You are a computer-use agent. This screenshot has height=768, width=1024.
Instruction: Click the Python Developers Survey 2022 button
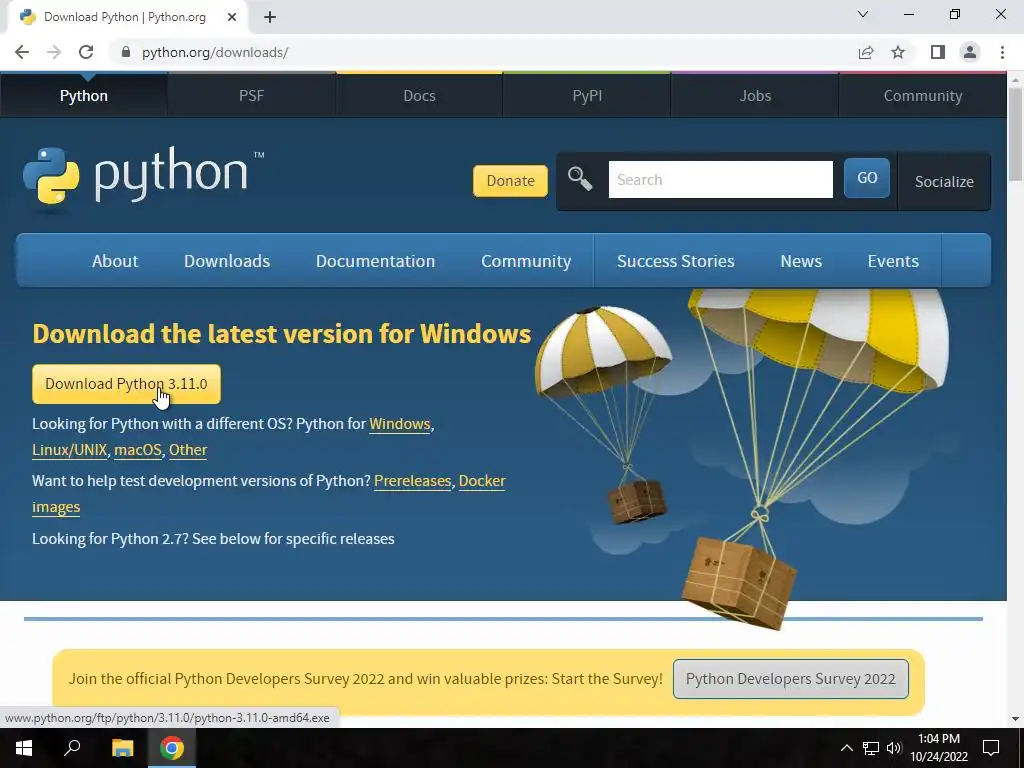tap(790, 679)
